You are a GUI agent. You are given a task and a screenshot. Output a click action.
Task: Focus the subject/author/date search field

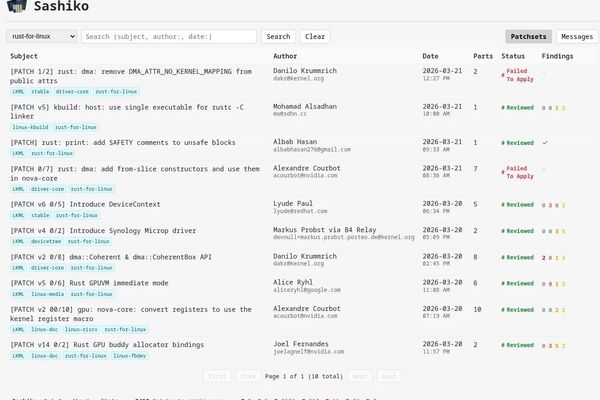[169, 36]
